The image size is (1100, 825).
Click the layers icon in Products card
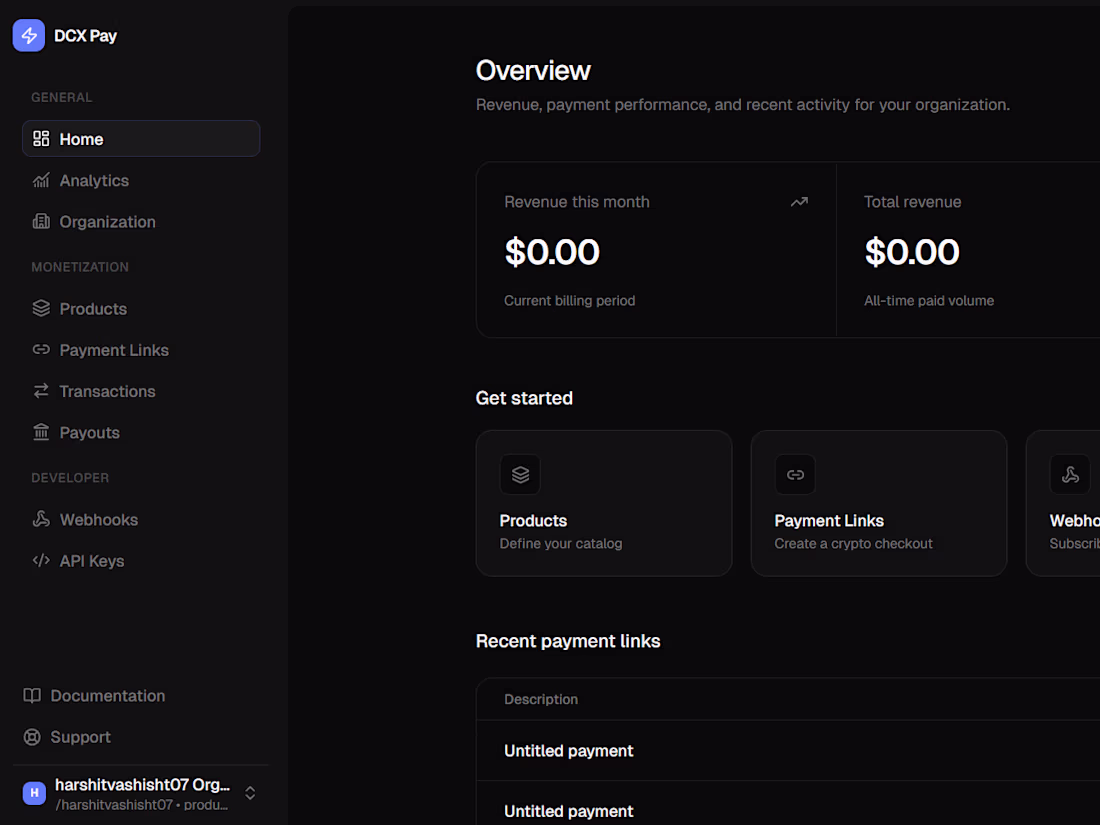521,475
